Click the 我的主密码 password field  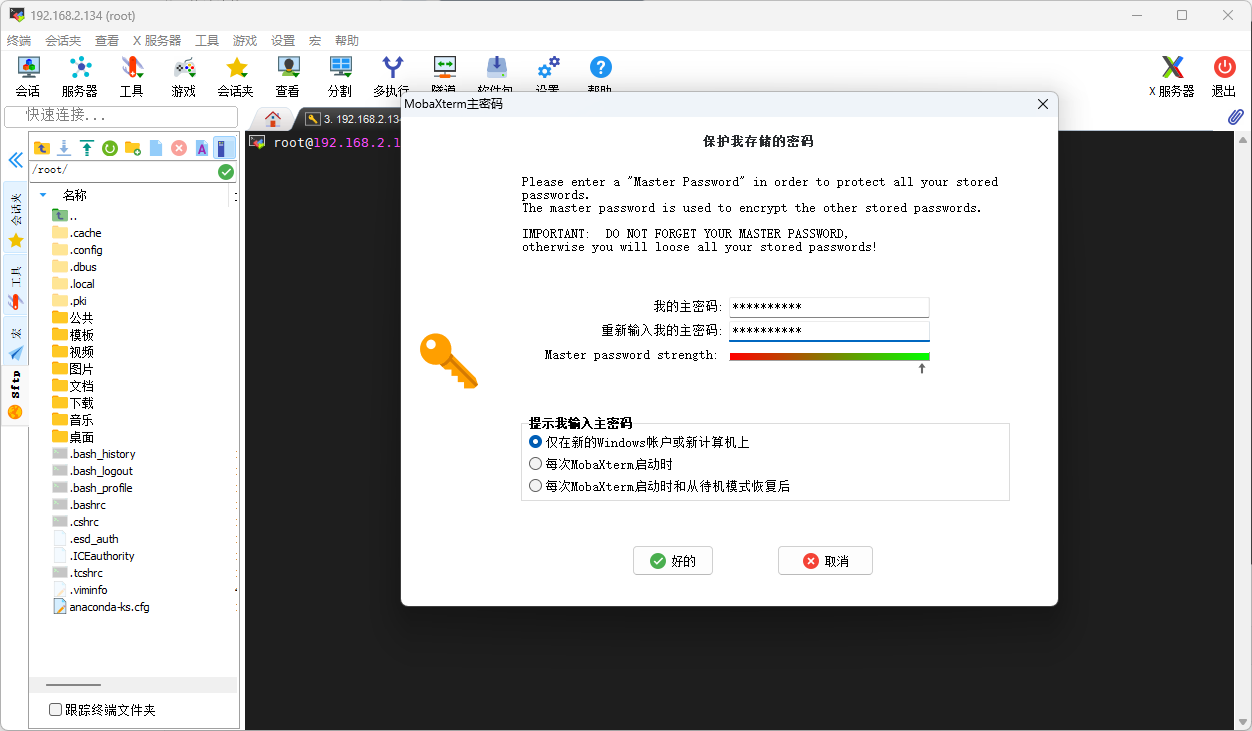[x=830, y=307]
